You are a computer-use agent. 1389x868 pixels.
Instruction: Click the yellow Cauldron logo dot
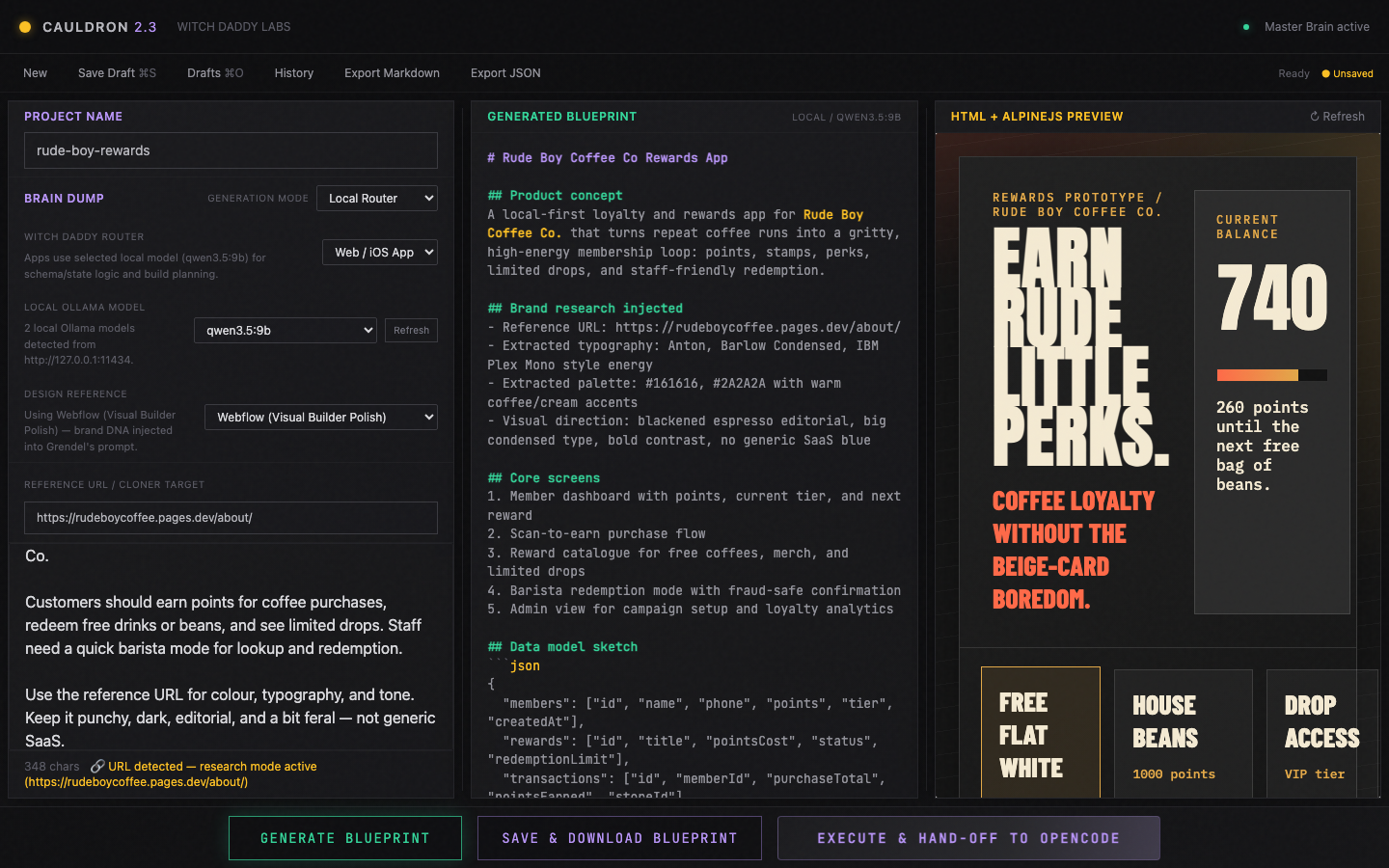click(x=25, y=27)
